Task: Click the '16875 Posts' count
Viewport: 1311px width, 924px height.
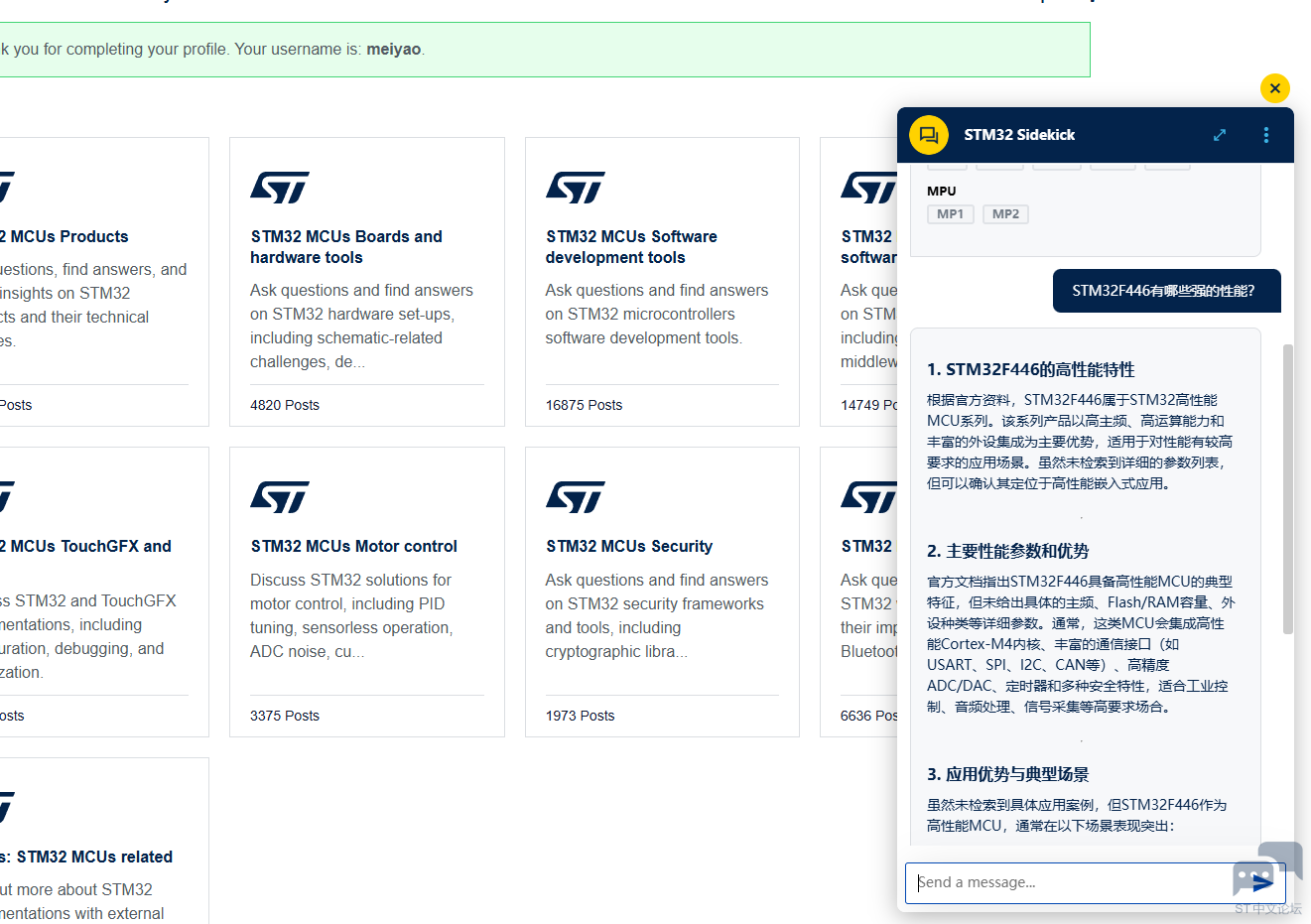Action: pyautogui.click(x=584, y=405)
